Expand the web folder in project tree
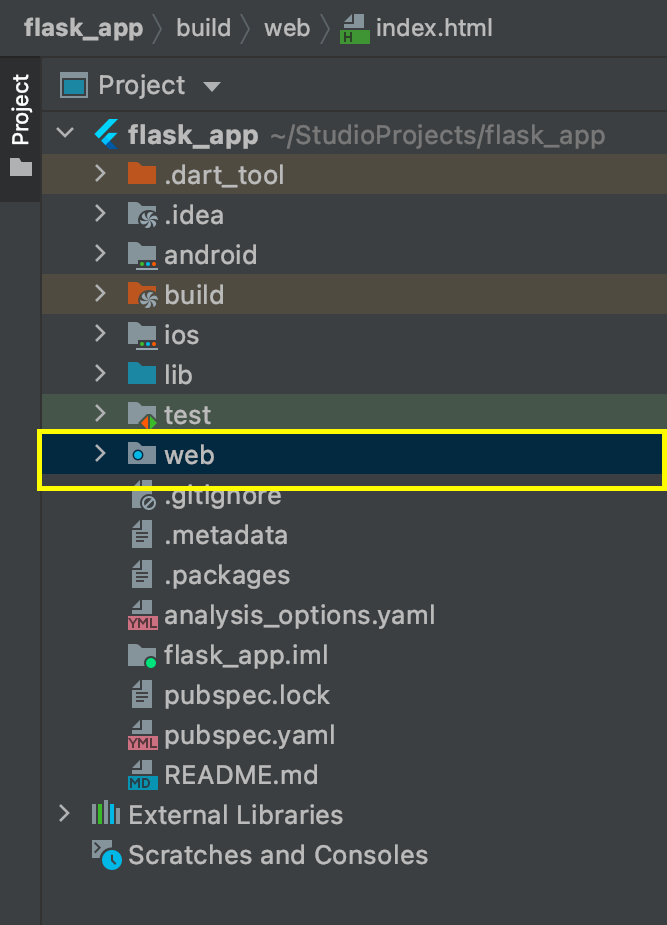Image resolution: width=667 pixels, height=925 pixels. pyautogui.click(x=100, y=454)
